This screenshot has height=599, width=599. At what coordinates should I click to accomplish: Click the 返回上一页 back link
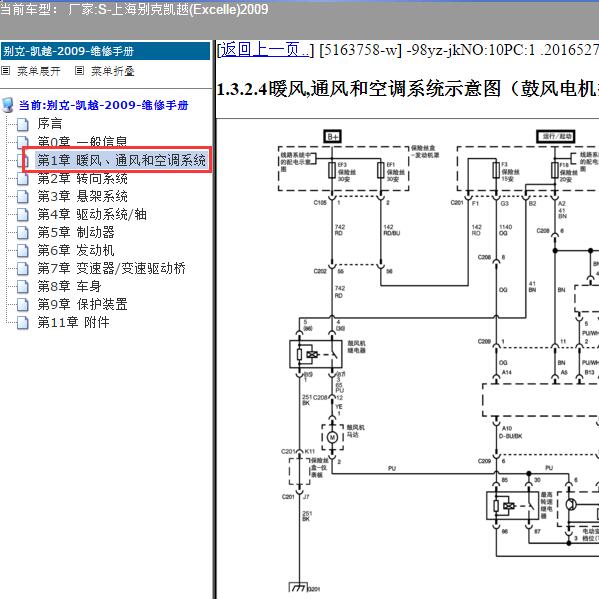pos(264,50)
